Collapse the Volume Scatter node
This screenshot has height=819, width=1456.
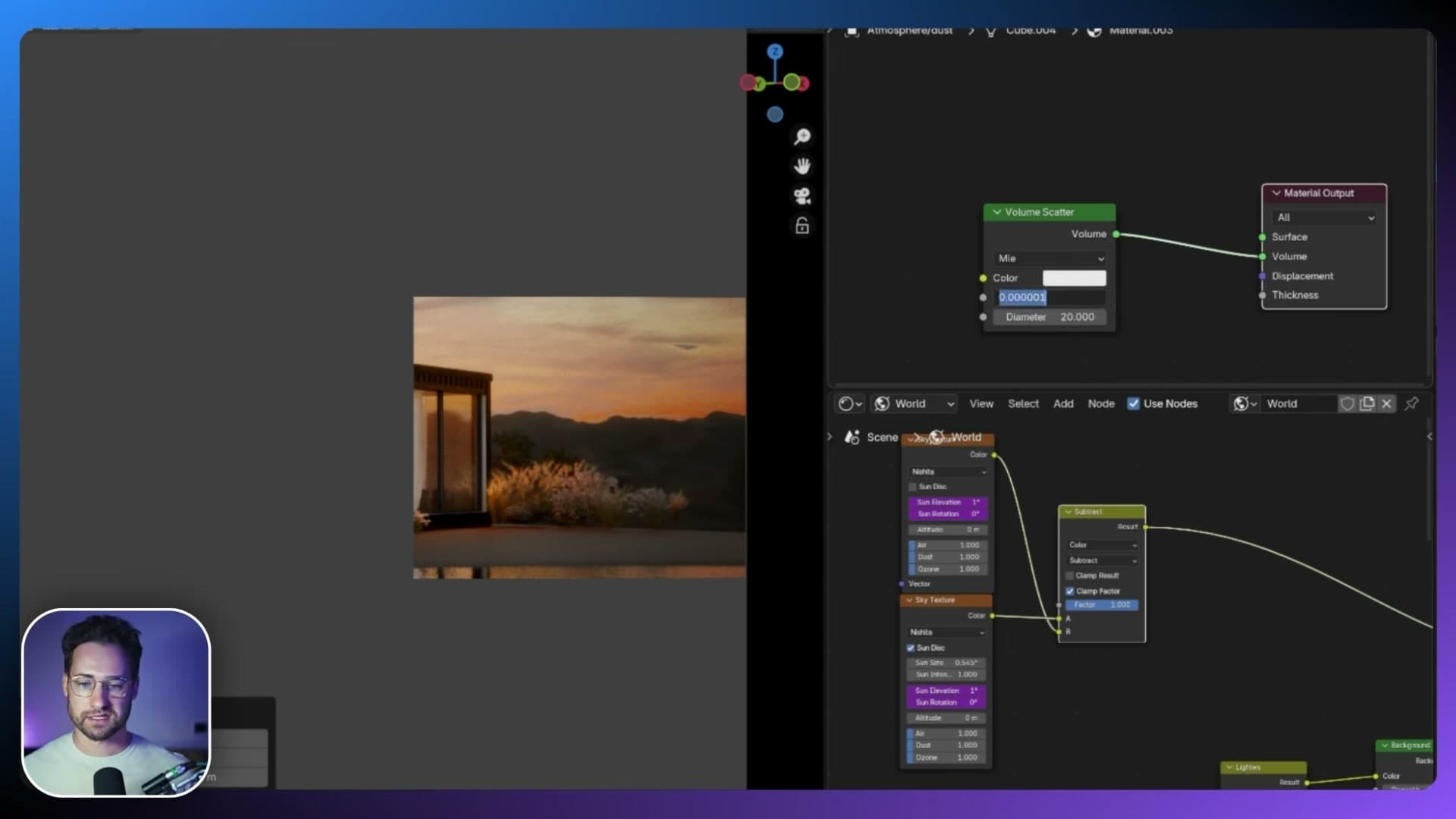(x=996, y=212)
